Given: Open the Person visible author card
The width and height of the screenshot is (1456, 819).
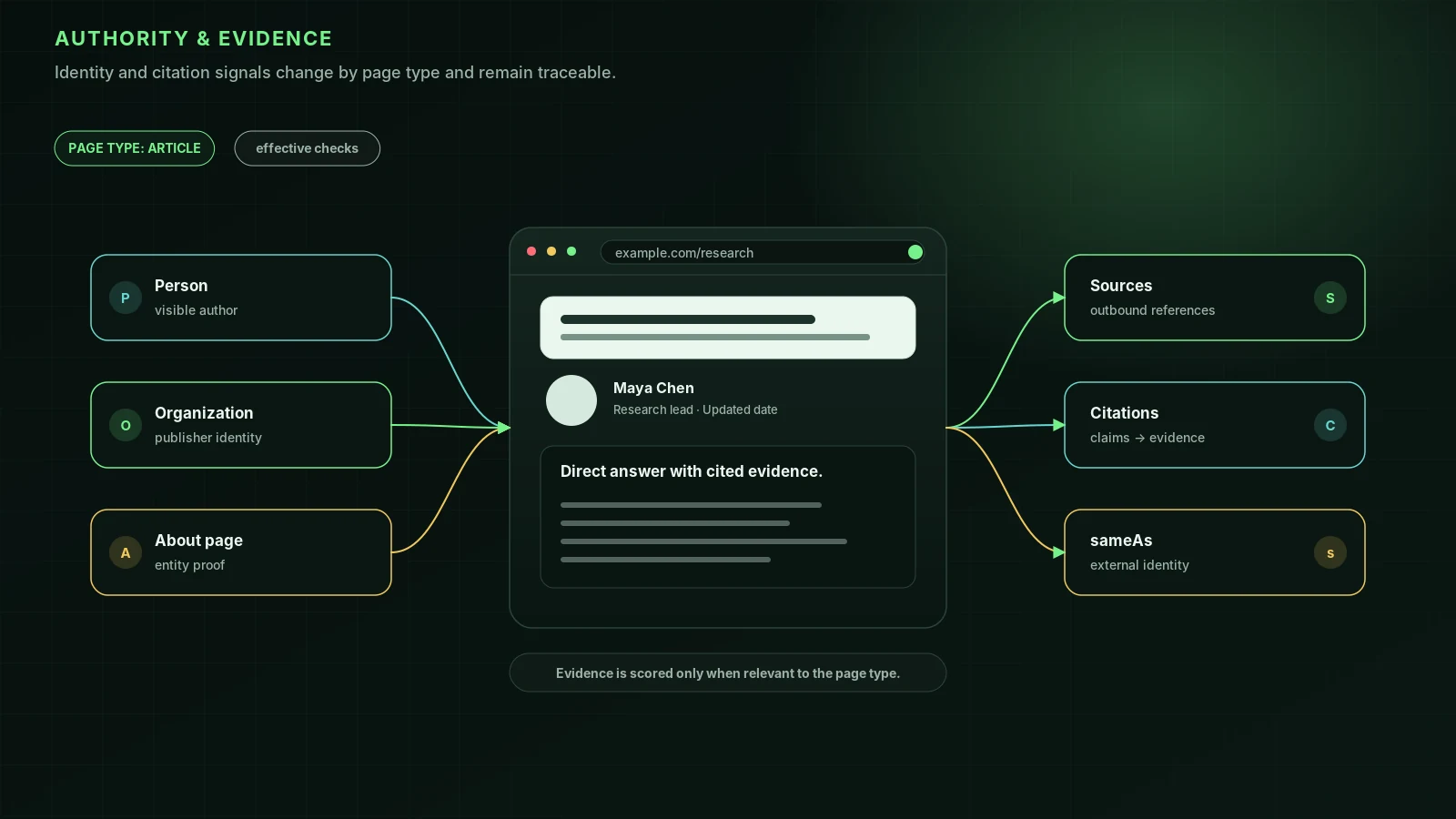Looking at the screenshot, I should pyautogui.click(x=241, y=298).
